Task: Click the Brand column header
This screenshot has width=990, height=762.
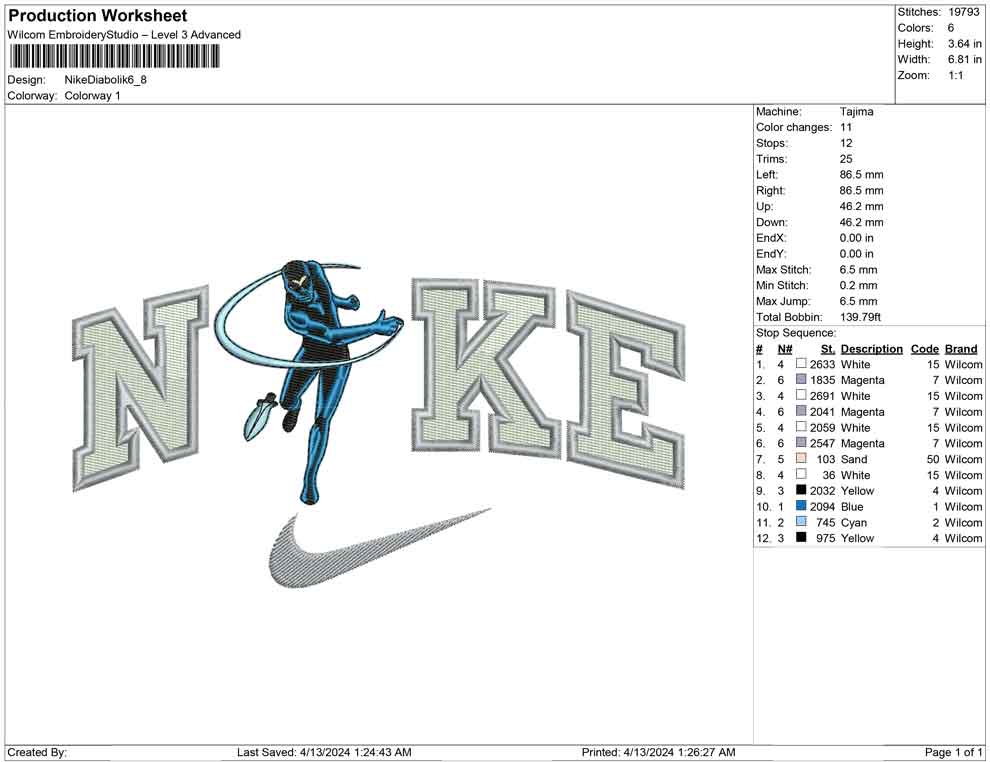Action: click(x=961, y=349)
